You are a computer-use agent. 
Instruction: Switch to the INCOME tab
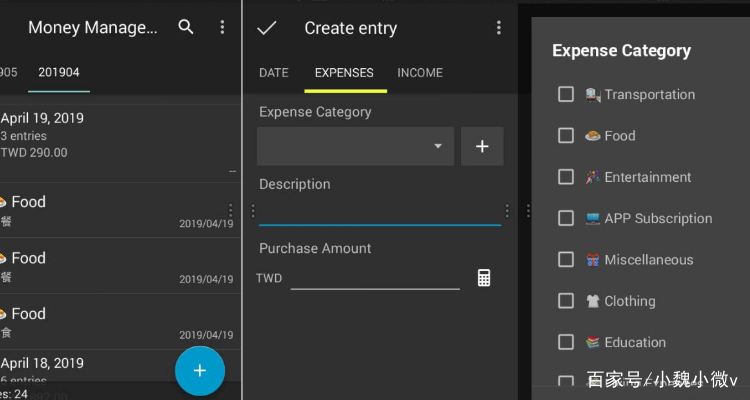[x=420, y=73]
